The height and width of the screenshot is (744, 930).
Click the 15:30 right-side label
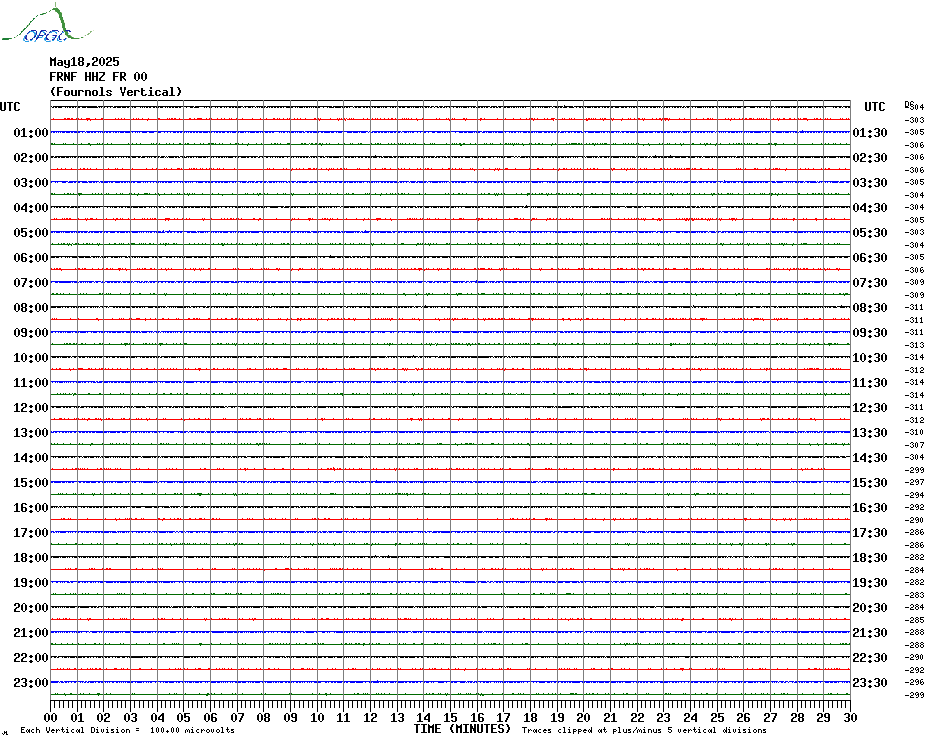click(x=870, y=483)
